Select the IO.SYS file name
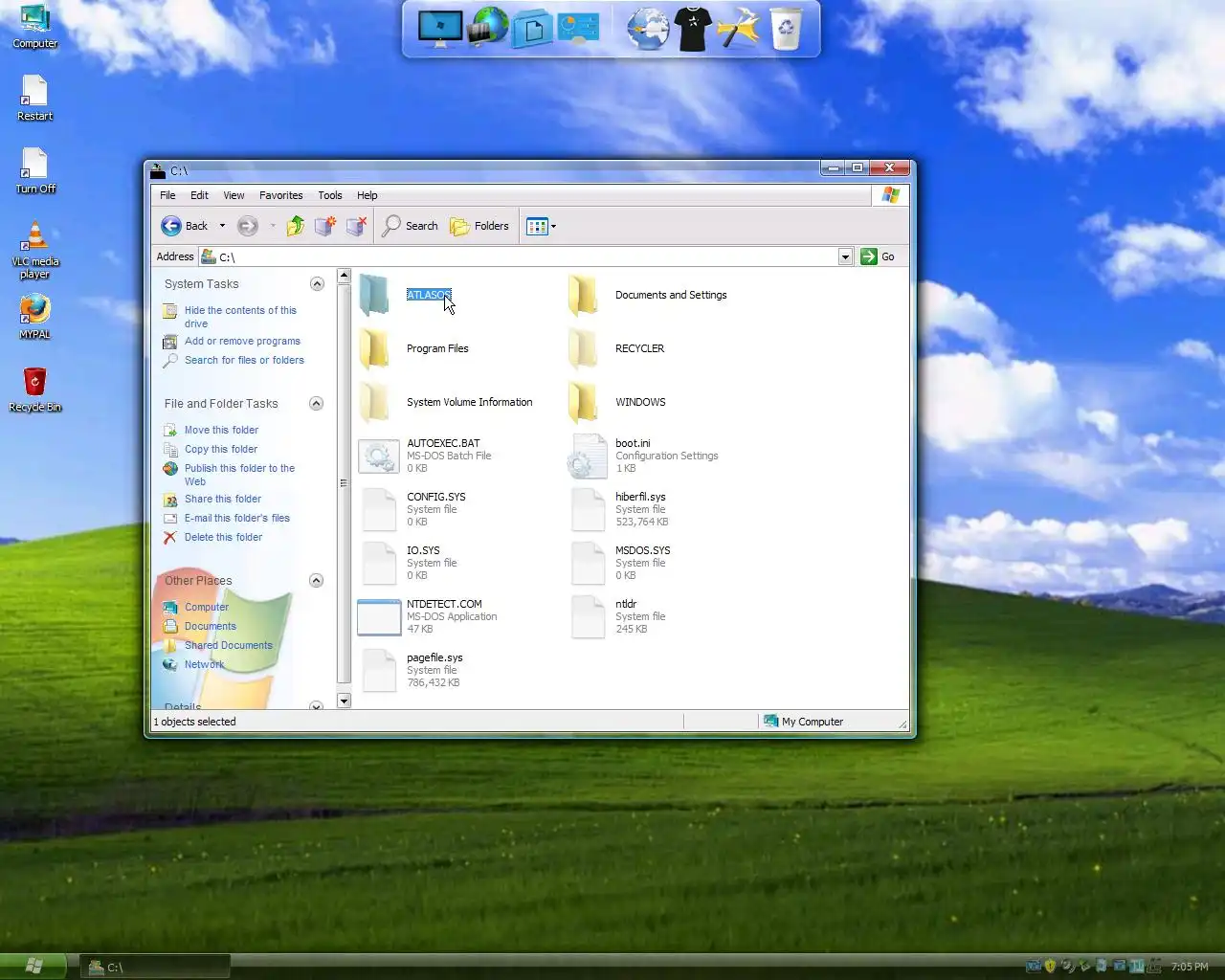Viewport: 1225px width, 980px height. pos(423,550)
